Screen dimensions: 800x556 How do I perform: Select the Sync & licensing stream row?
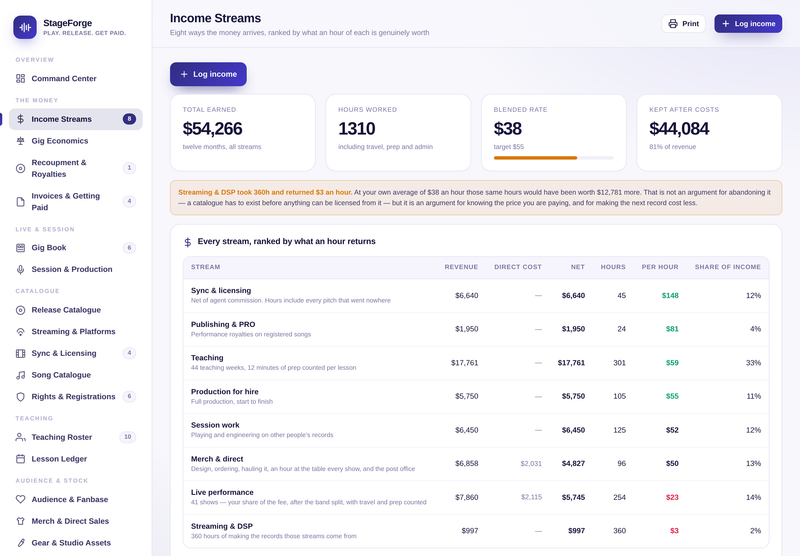pyautogui.click(x=476, y=295)
